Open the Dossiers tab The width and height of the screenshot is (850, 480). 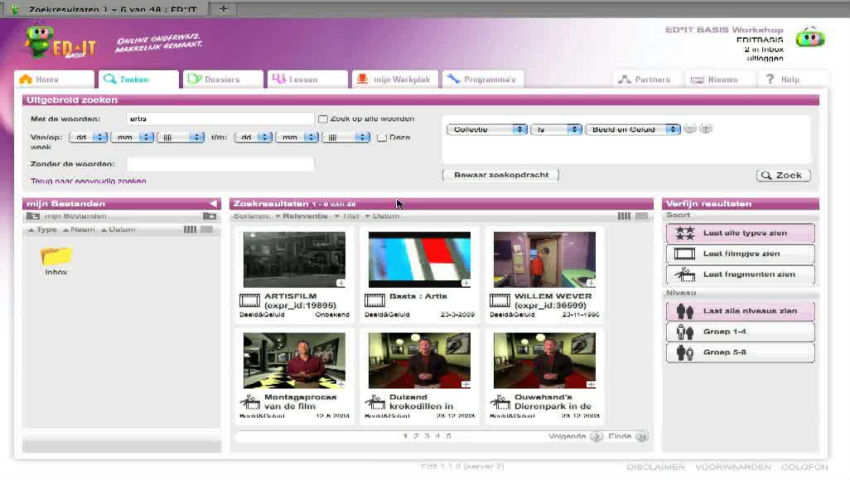(x=222, y=79)
